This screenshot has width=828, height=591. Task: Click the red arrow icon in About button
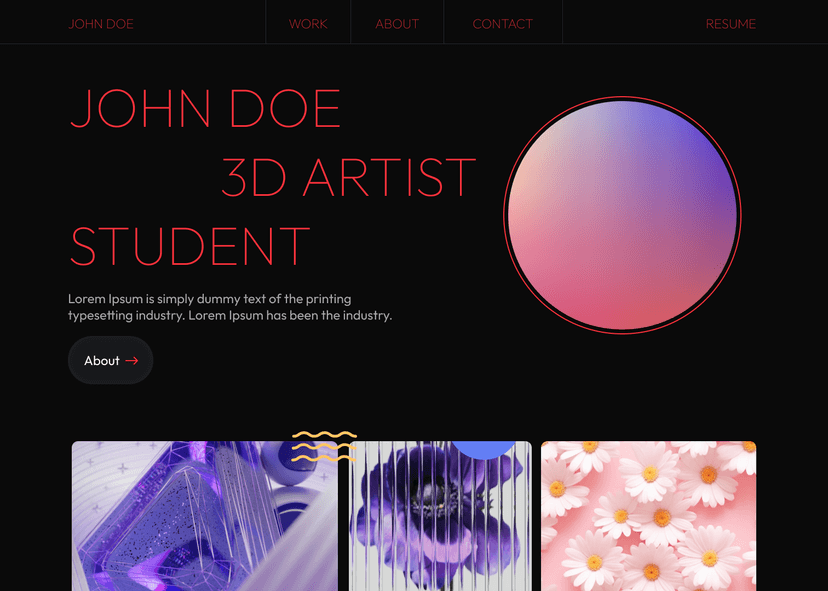[132, 361]
